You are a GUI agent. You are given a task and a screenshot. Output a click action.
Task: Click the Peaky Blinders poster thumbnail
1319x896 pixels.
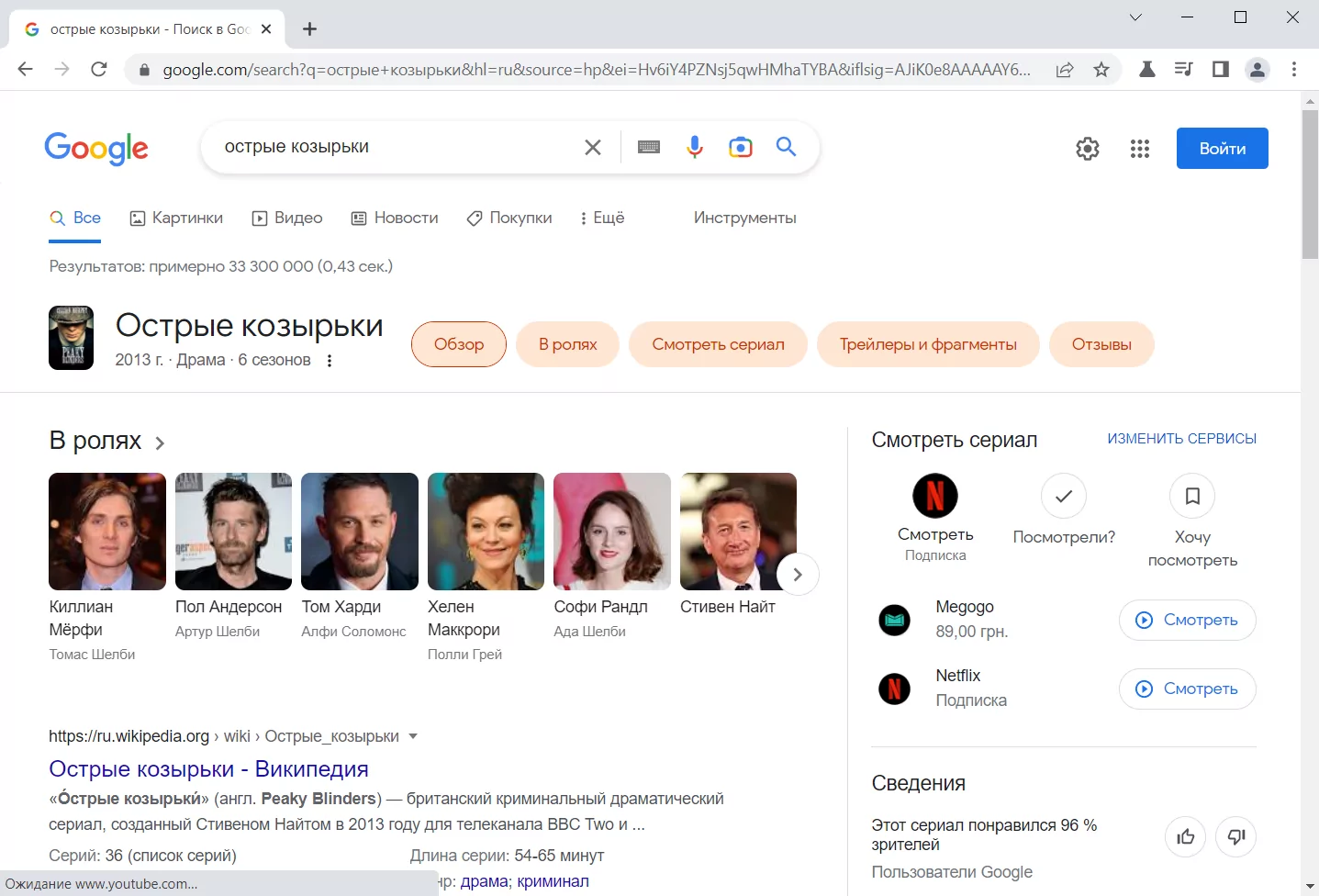[x=71, y=338]
